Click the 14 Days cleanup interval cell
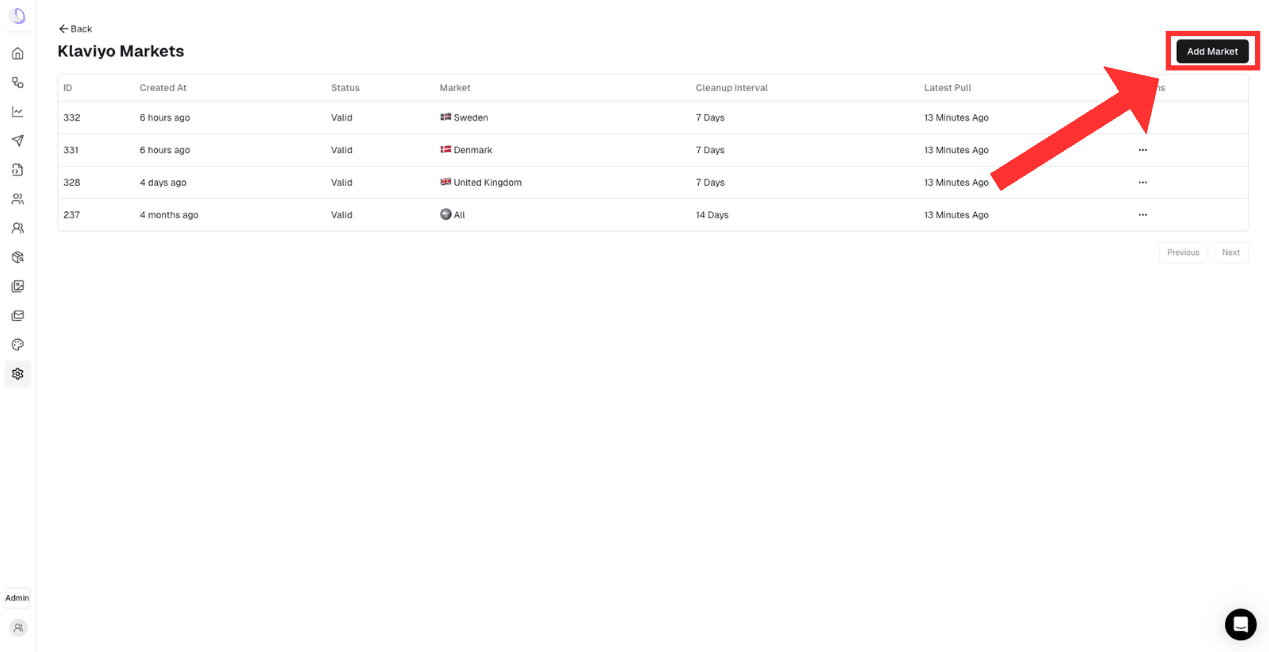 point(712,215)
